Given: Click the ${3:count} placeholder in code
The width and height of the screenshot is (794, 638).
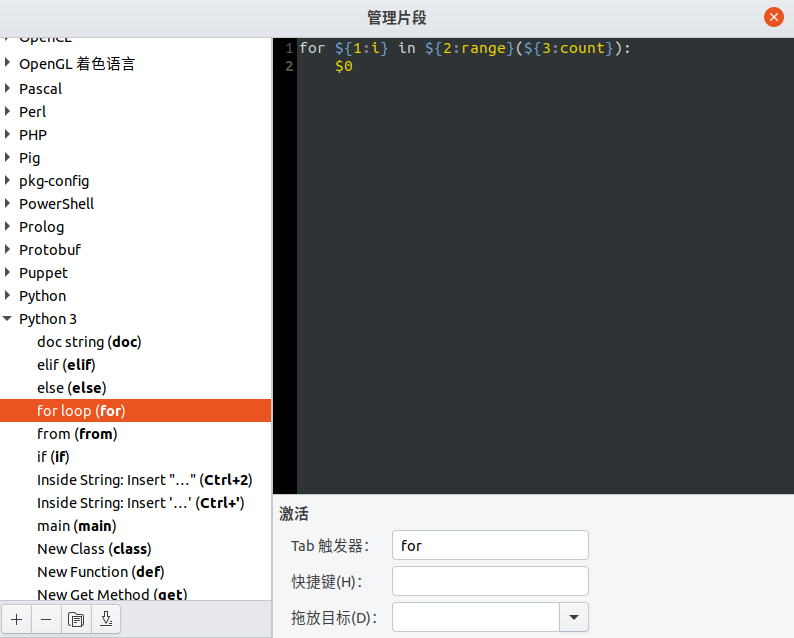Looking at the screenshot, I should pyautogui.click(x=569, y=48).
